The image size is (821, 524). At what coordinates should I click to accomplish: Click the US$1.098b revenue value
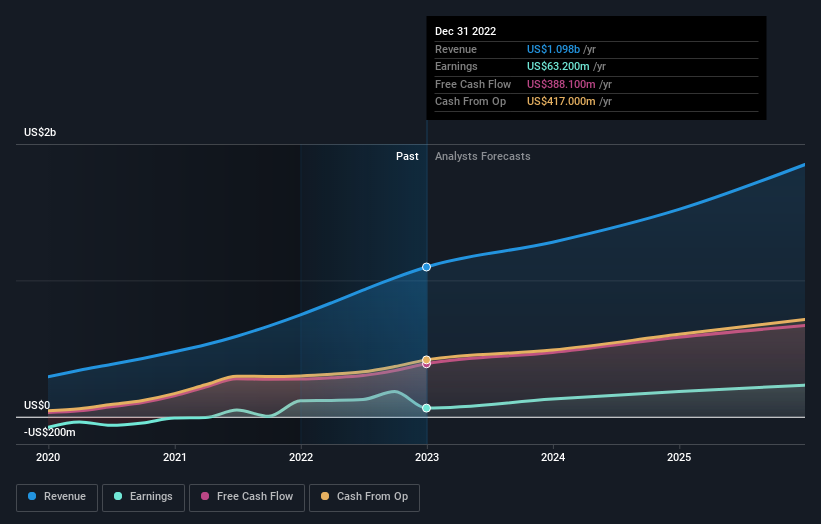pos(553,49)
